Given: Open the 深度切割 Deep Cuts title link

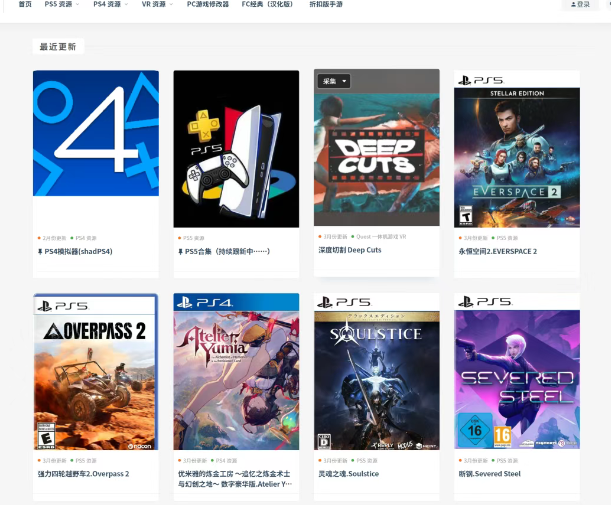Looking at the screenshot, I should coord(350,250).
